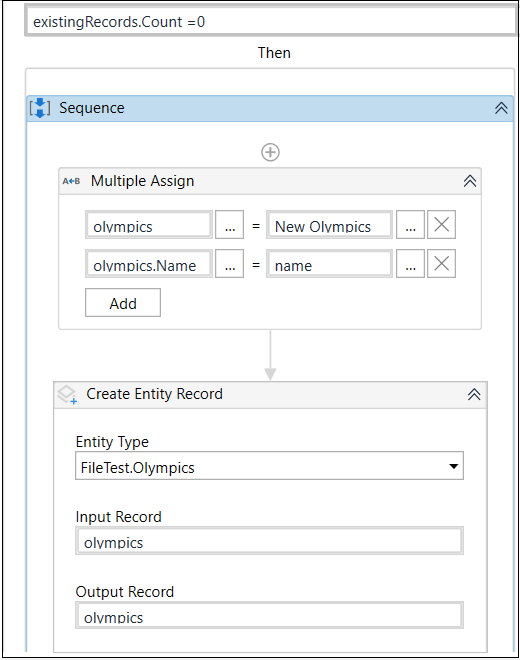This screenshot has width=520, height=660.
Task: Edit the New Olympics value field
Action: 329,225
